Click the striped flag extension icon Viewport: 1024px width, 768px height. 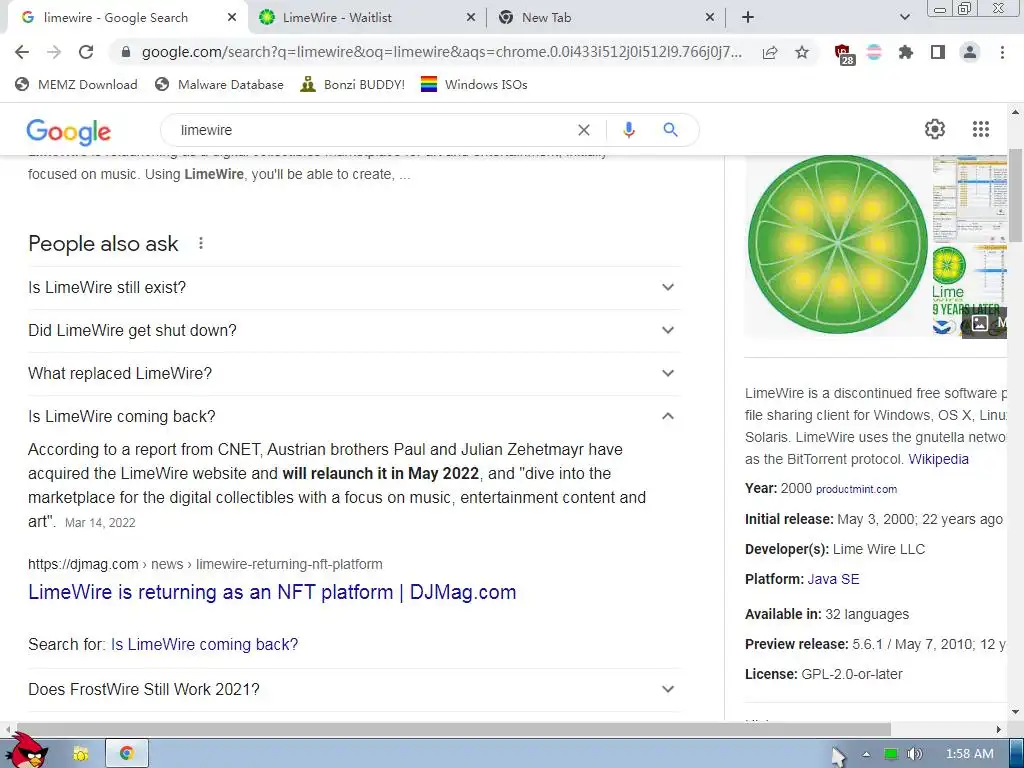pos(874,52)
